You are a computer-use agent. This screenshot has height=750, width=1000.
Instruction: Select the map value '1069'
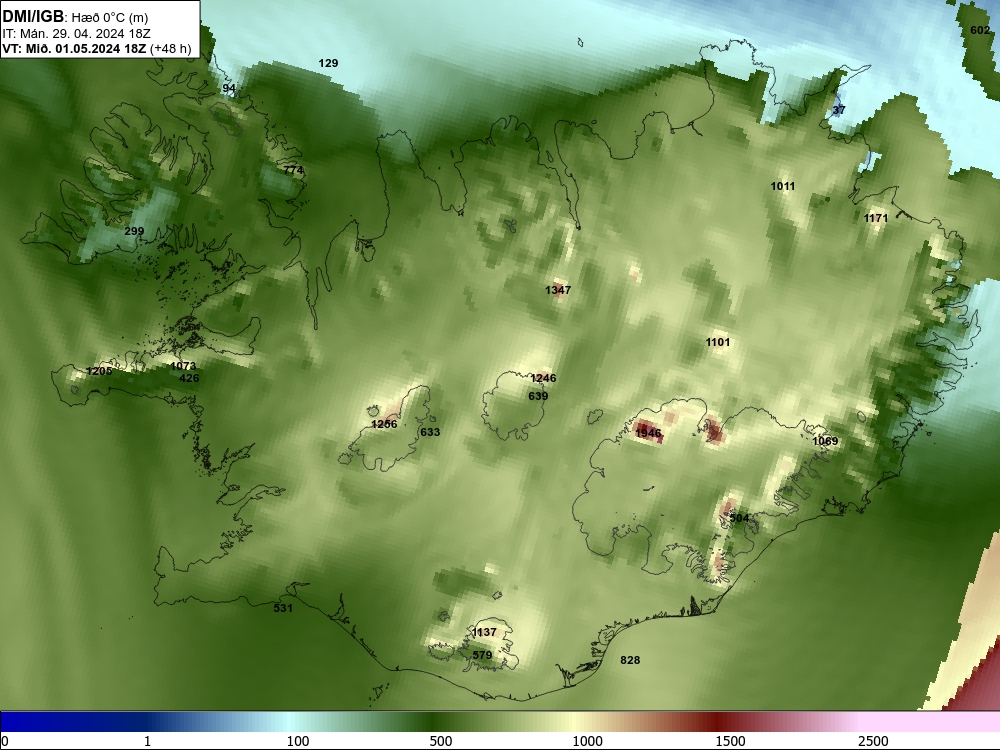[x=825, y=441]
